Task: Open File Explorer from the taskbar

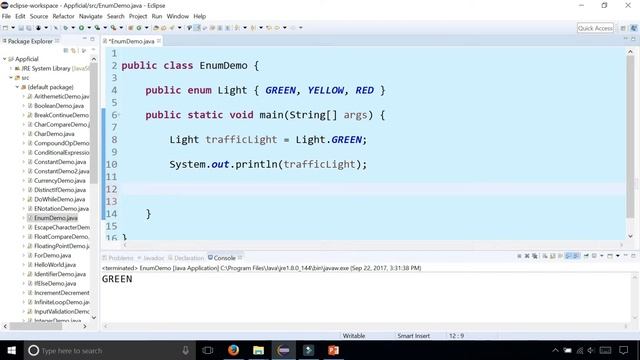Action: 258,350
